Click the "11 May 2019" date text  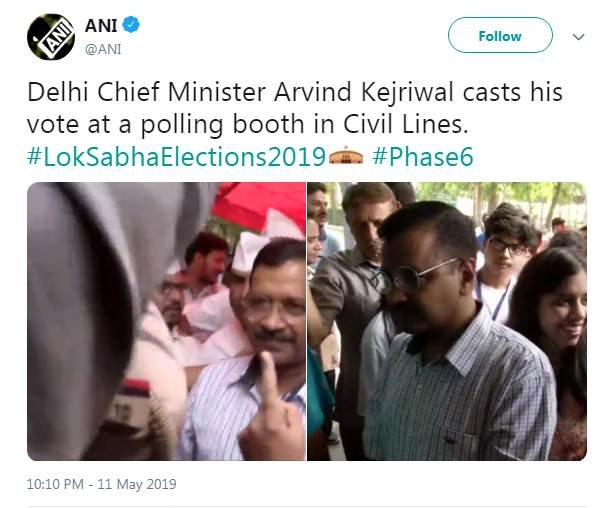(x=138, y=484)
